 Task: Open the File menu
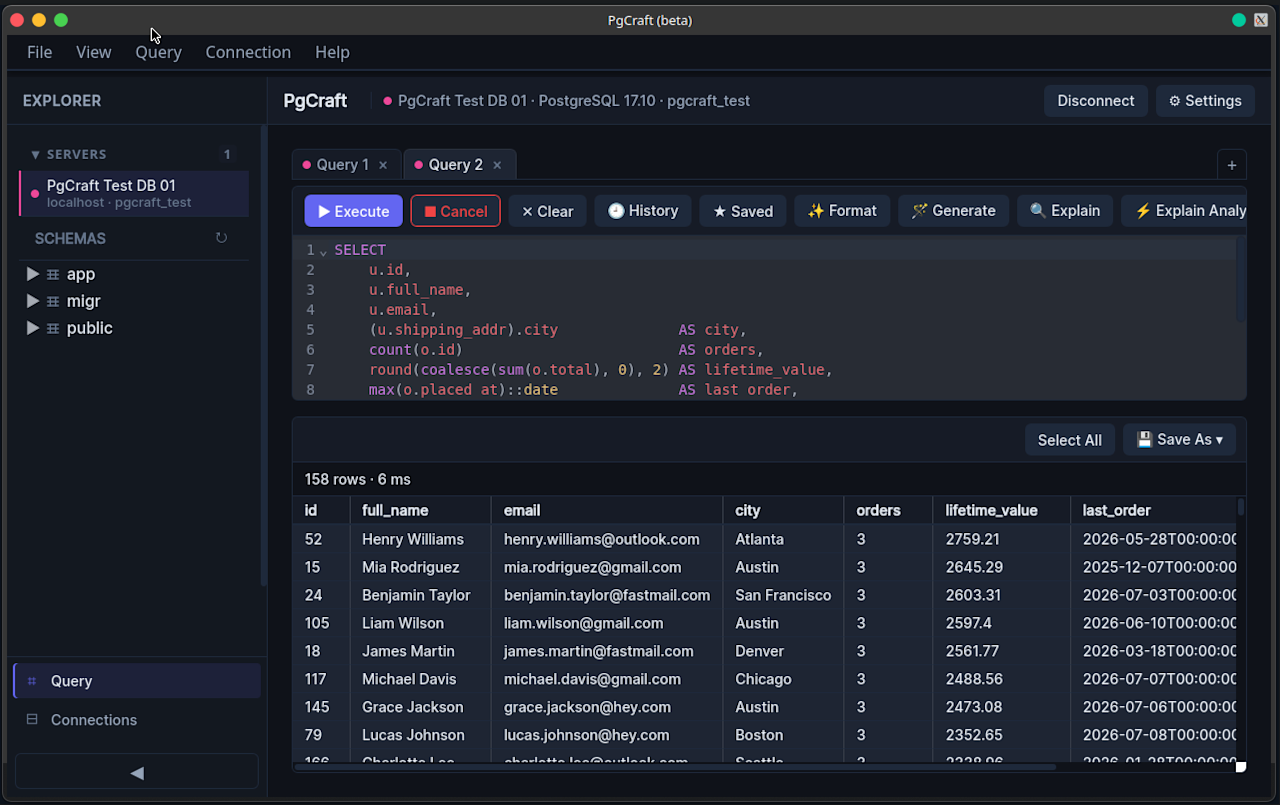pyautogui.click(x=40, y=52)
